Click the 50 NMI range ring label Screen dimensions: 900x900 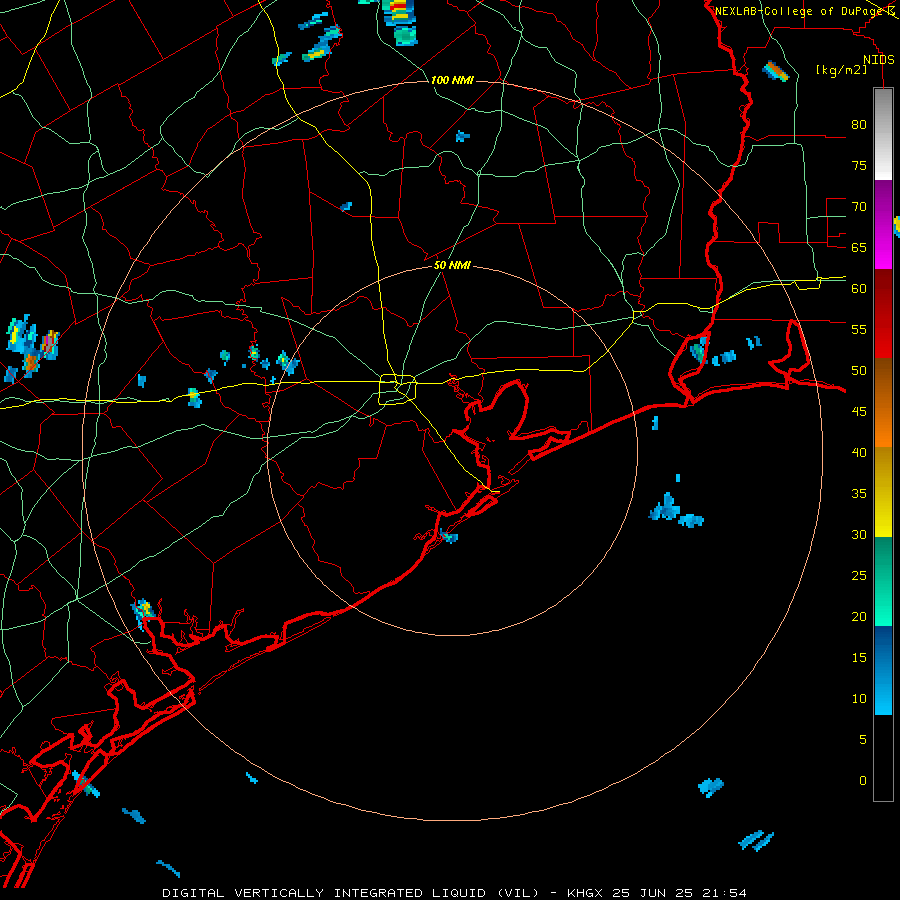(x=452, y=265)
